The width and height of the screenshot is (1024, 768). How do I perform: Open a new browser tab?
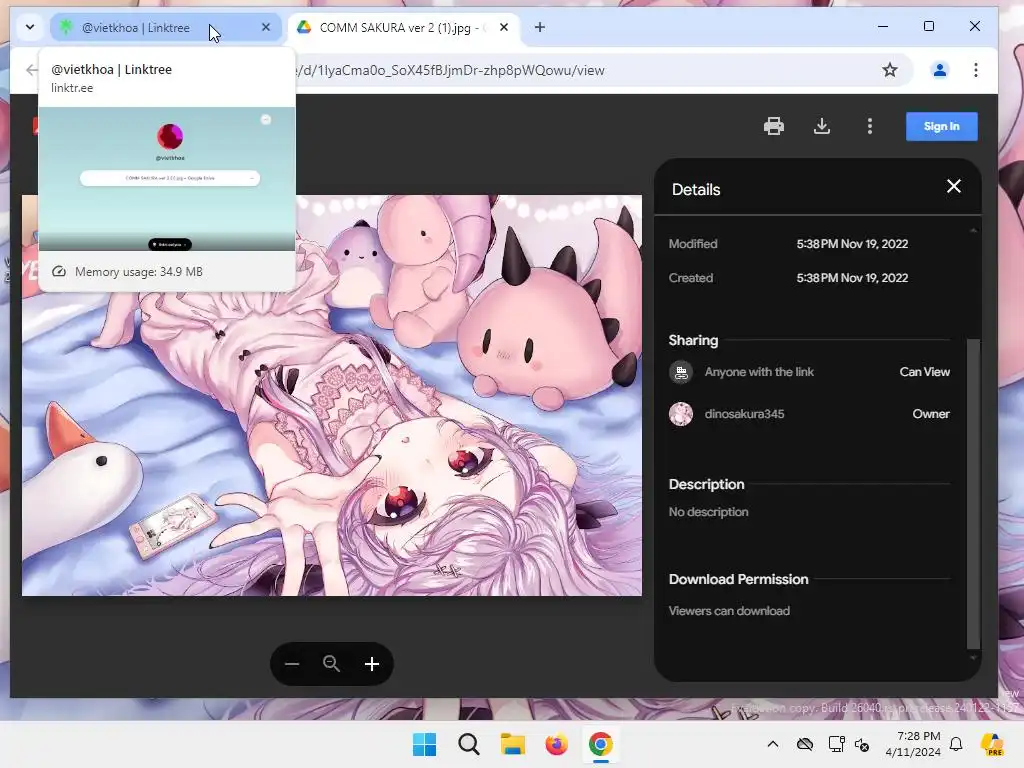pyautogui.click(x=540, y=27)
